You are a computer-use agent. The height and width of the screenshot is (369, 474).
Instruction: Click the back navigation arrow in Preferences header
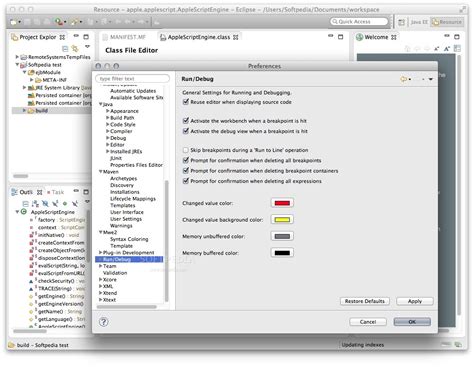(404, 79)
